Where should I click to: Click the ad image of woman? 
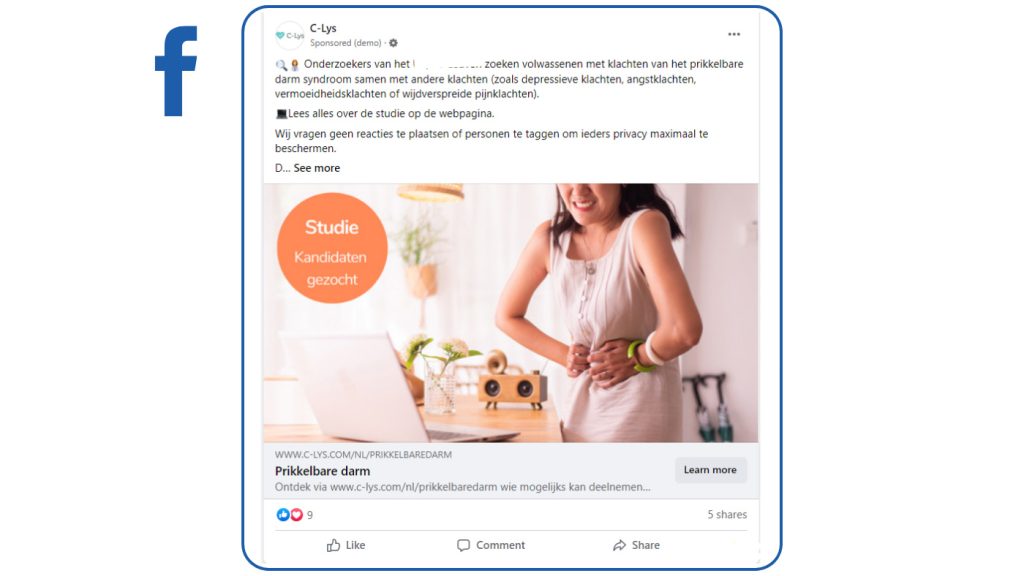point(511,313)
